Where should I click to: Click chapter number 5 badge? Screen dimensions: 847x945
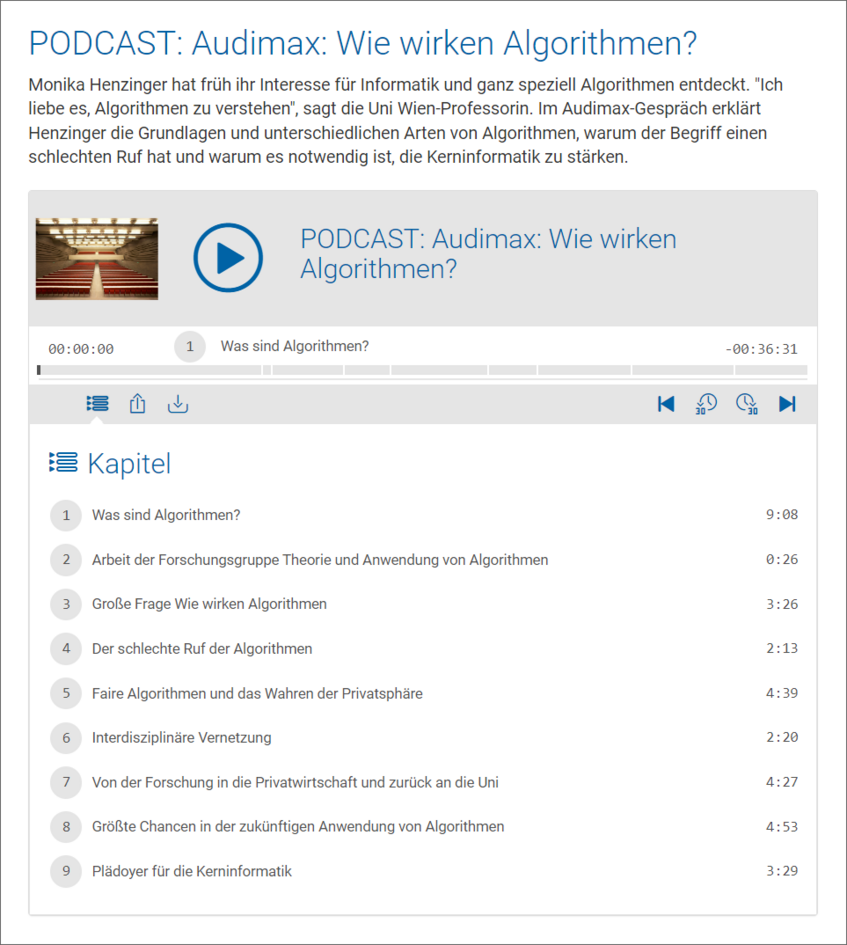(x=66, y=693)
